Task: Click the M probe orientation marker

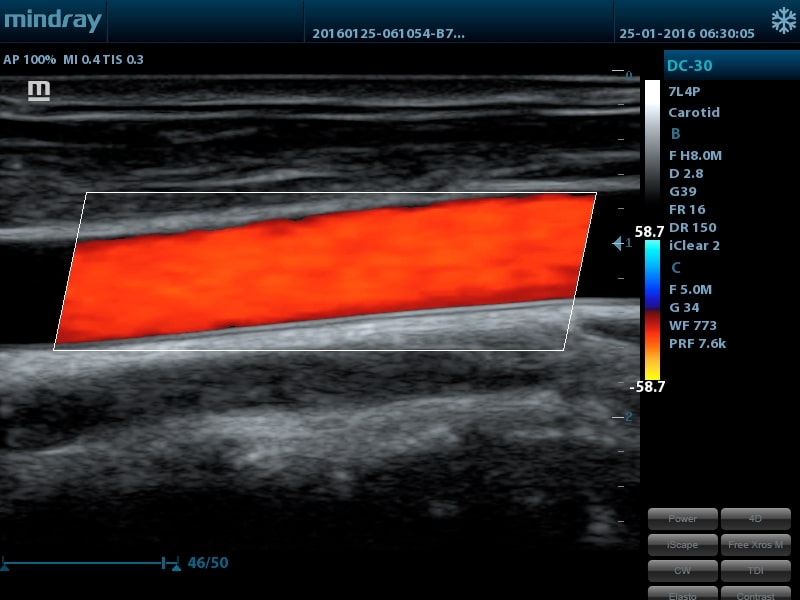Action: pyautogui.click(x=39, y=91)
